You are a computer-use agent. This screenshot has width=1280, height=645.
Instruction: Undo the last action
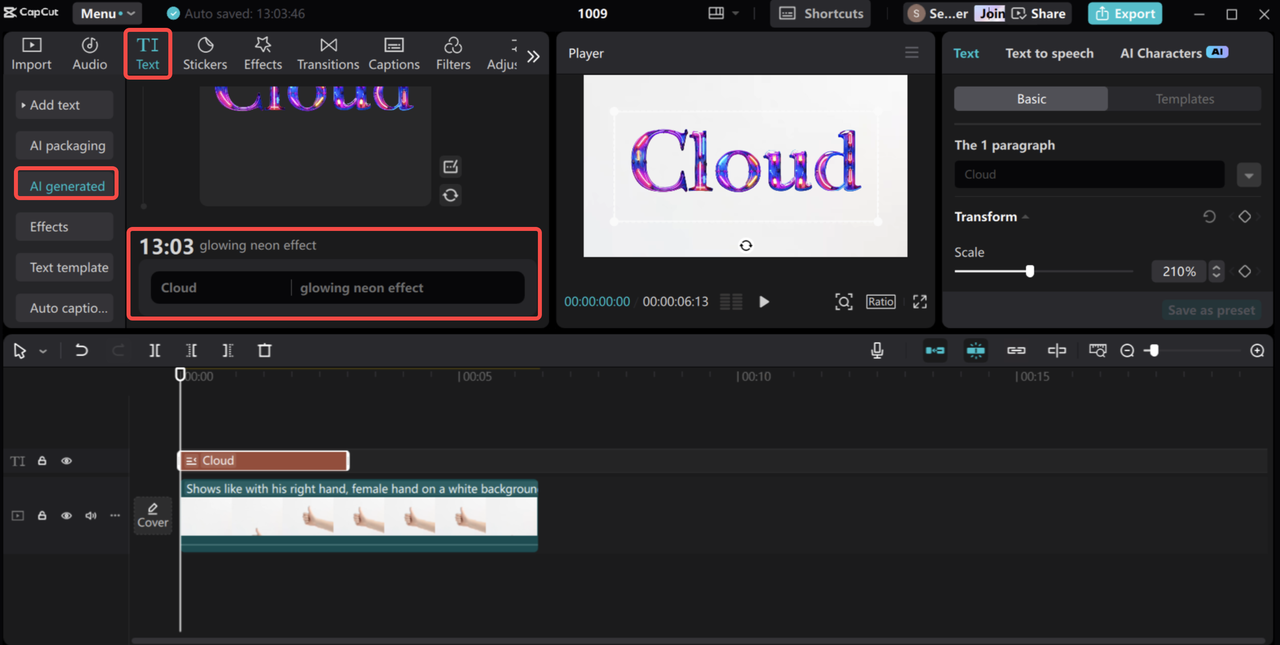(82, 351)
